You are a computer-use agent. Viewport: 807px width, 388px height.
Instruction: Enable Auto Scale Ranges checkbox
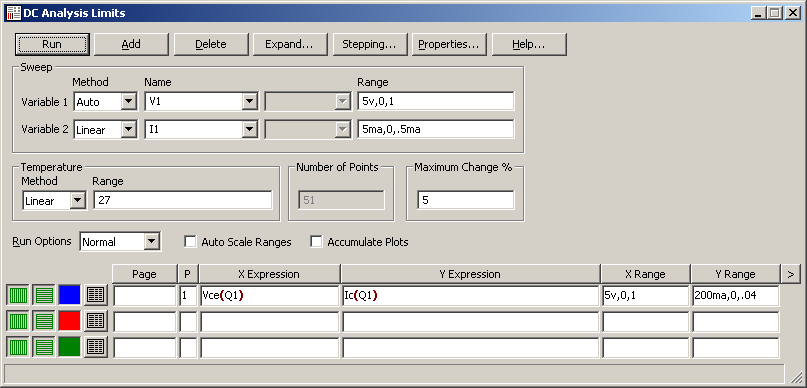point(190,241)
